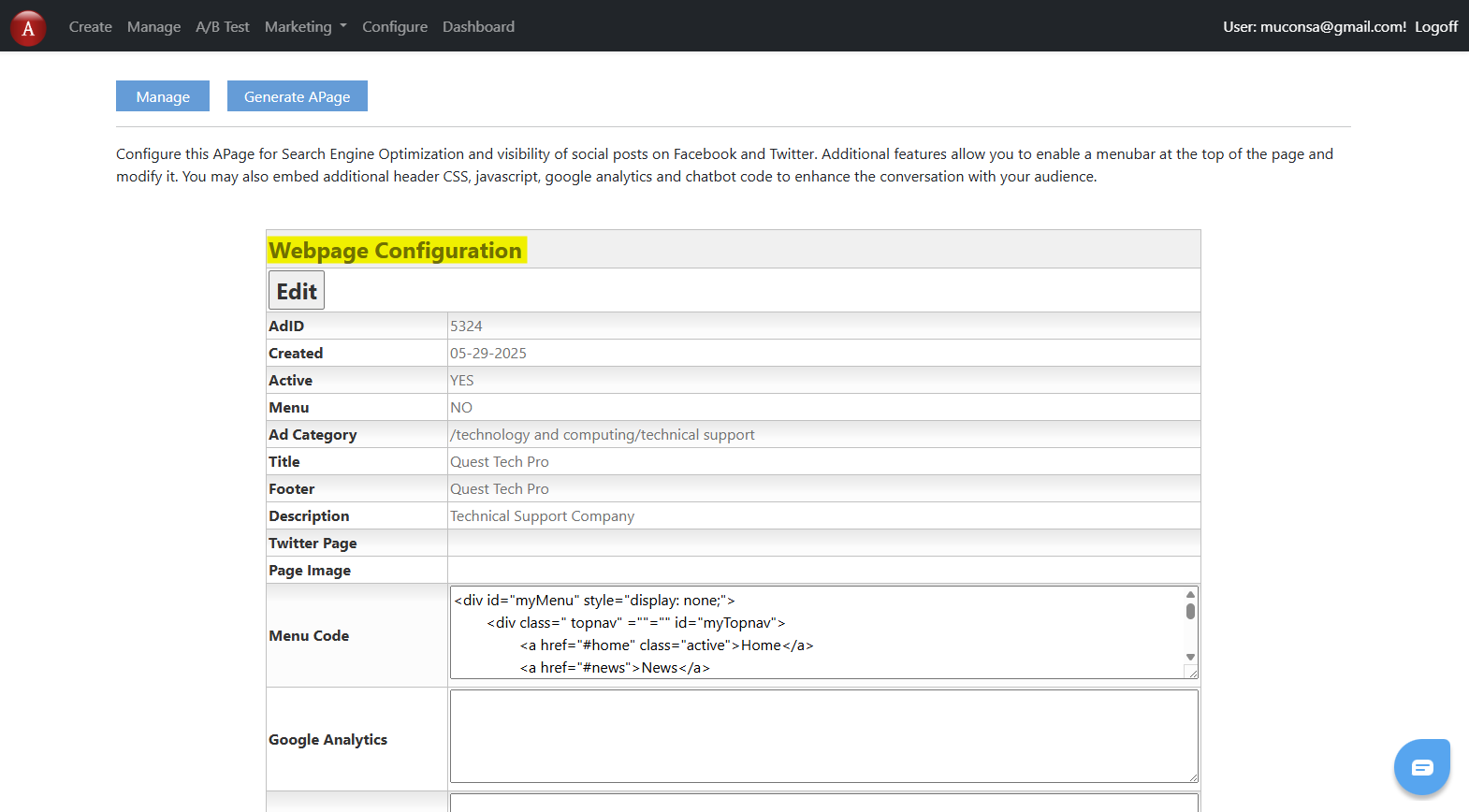Open the Create menu item

pos(90,27)
